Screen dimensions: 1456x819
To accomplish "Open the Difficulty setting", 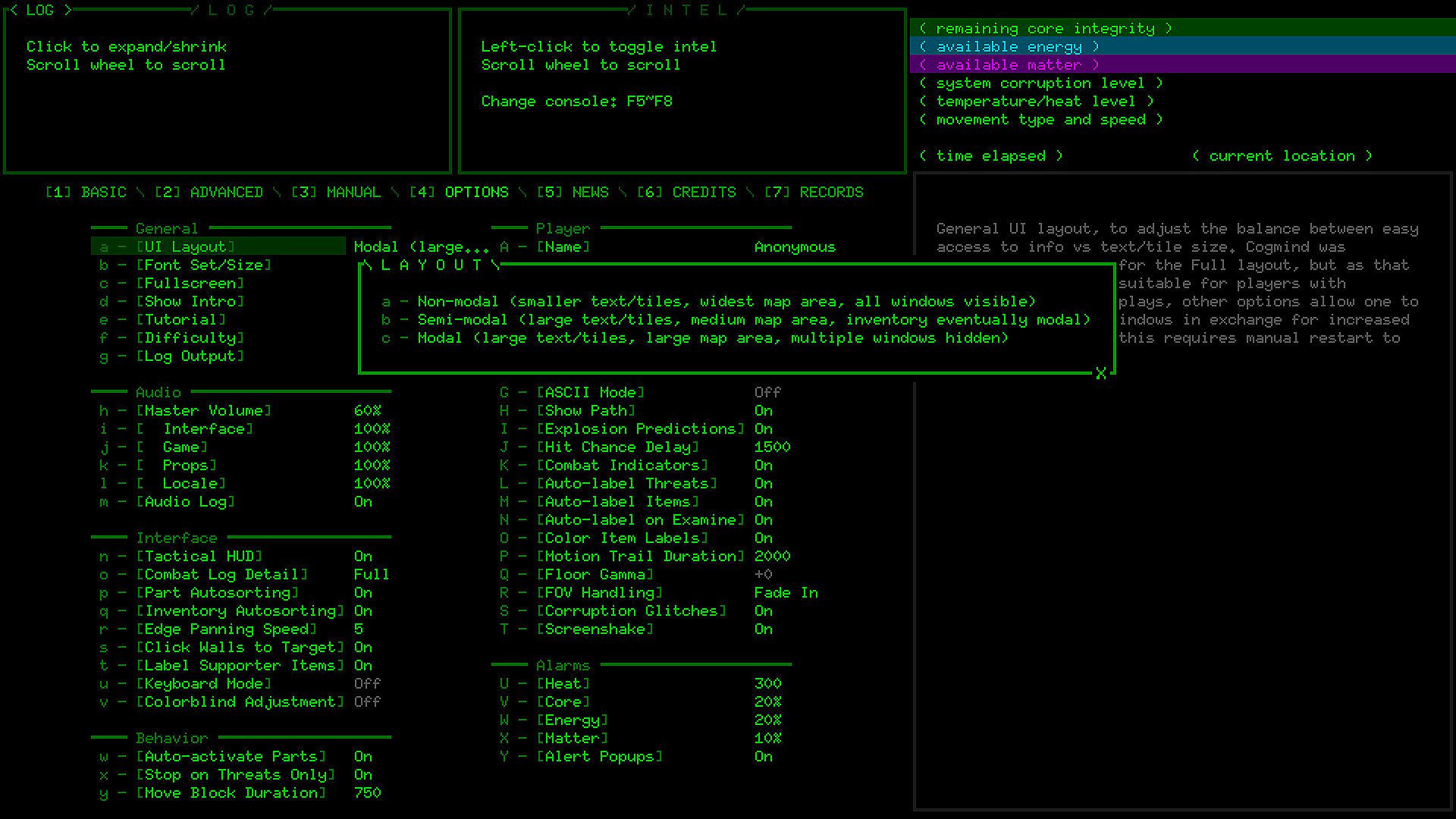I will tap(190, 338).
